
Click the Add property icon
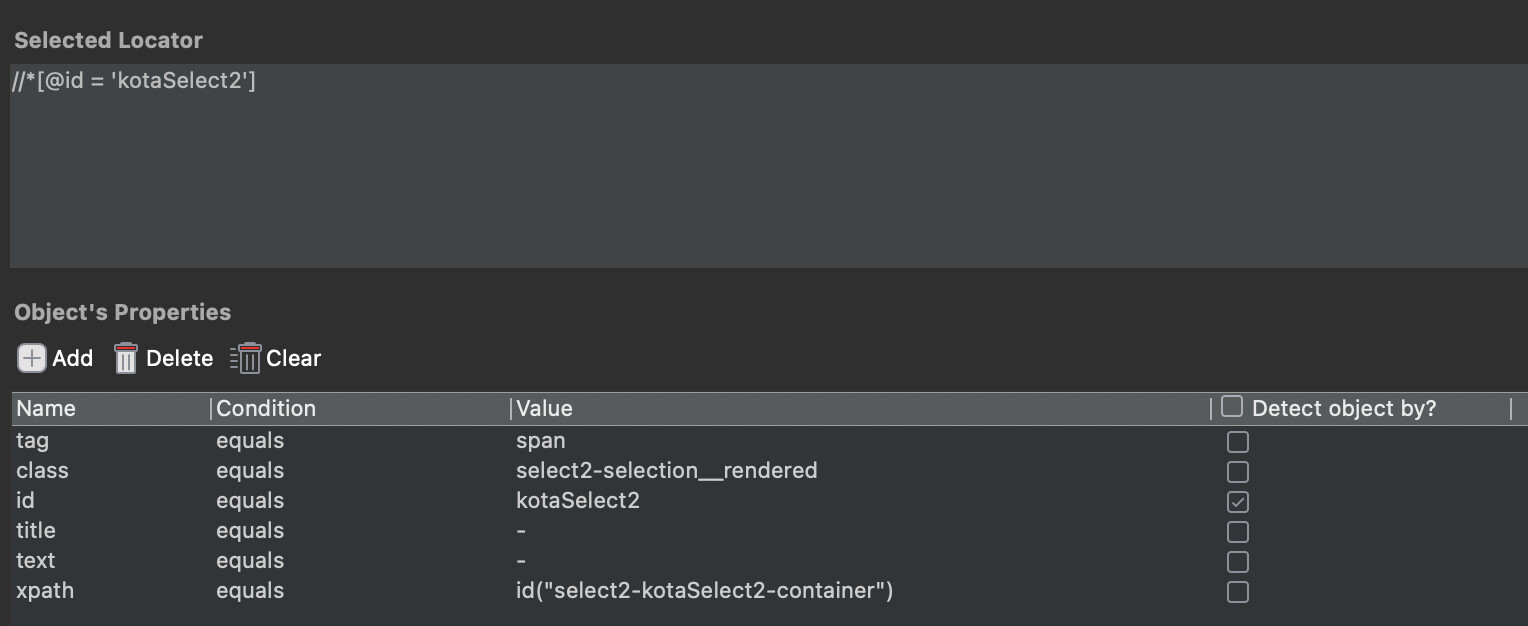point(32,358)
